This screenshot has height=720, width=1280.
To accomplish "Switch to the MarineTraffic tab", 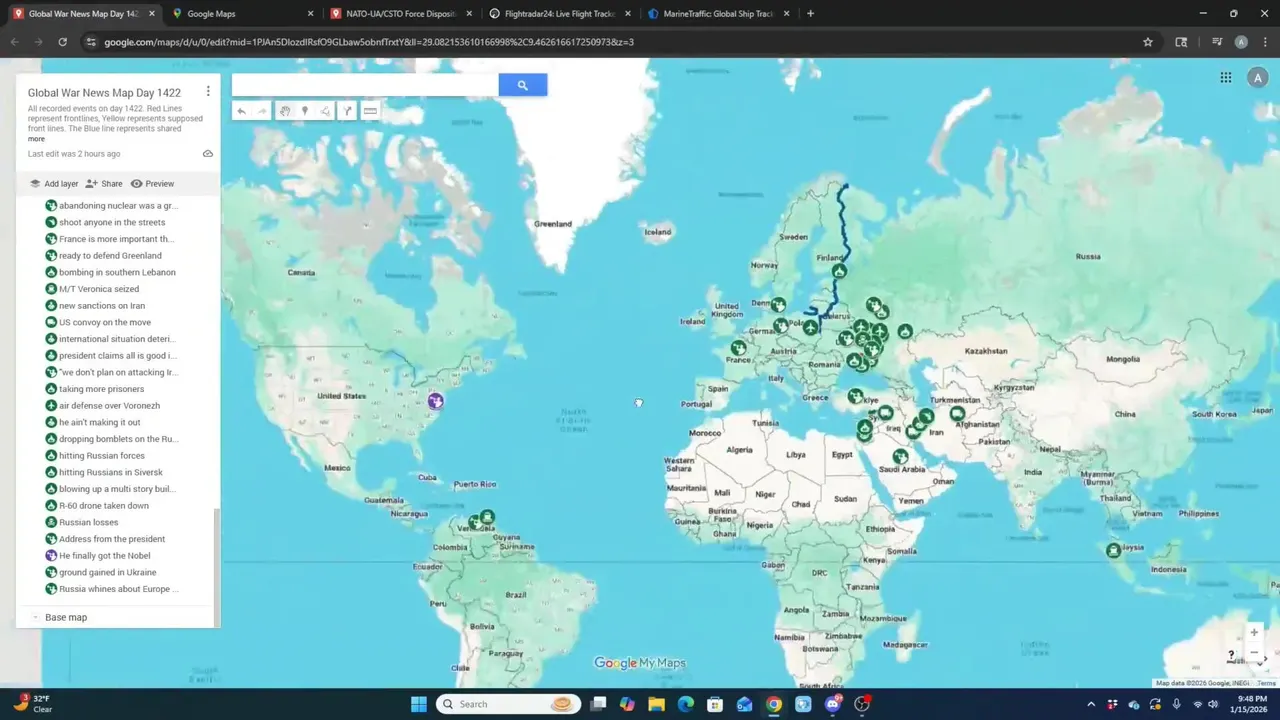I will (x=718, y=14).
